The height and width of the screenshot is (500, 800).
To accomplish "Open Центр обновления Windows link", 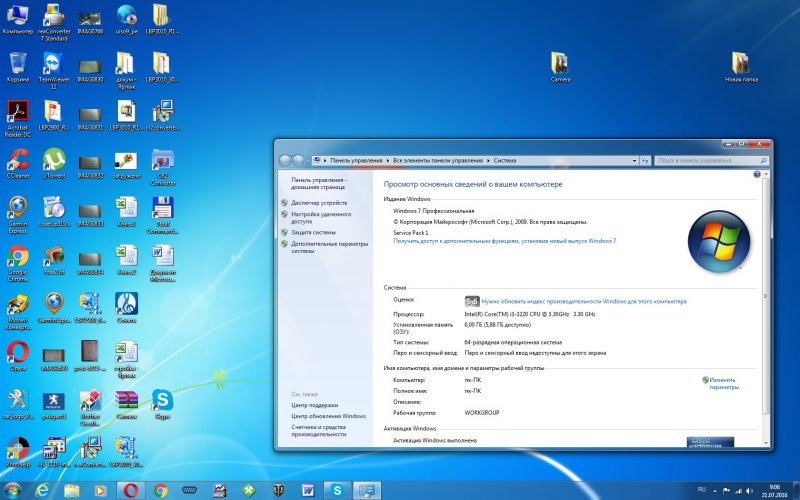I will [x=328, y=415].
